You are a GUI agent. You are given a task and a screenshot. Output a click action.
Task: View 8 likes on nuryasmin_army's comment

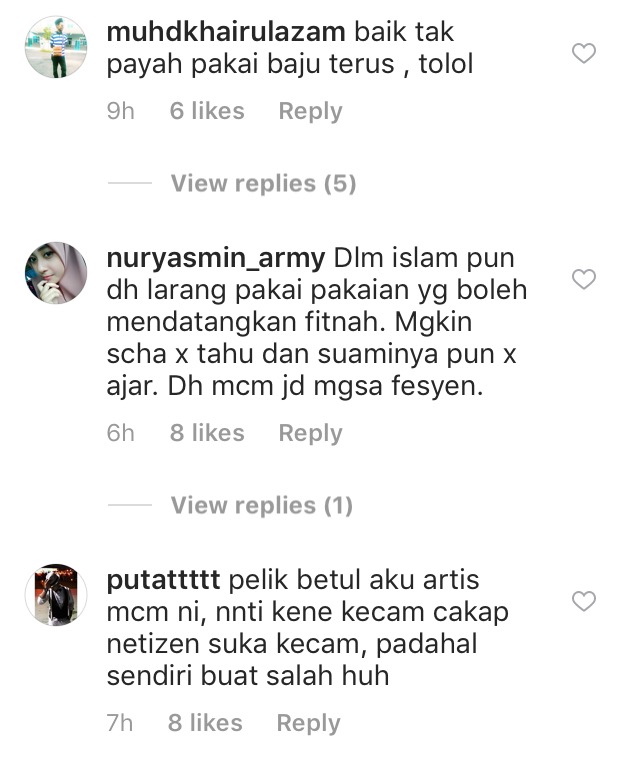(207, 433)
